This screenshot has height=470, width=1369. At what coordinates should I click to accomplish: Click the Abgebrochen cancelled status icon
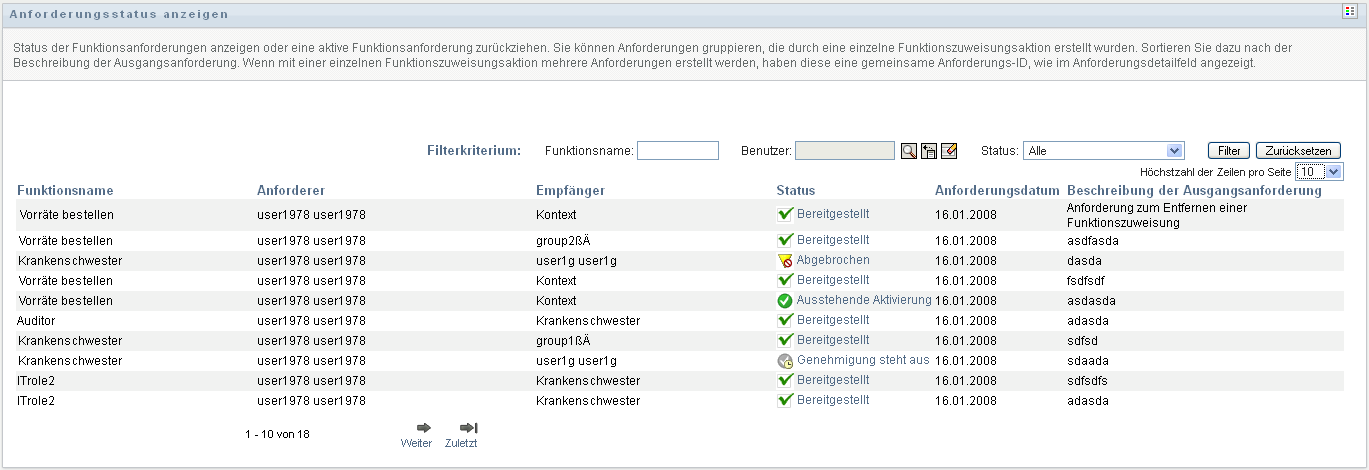click(x=785, y=260)
